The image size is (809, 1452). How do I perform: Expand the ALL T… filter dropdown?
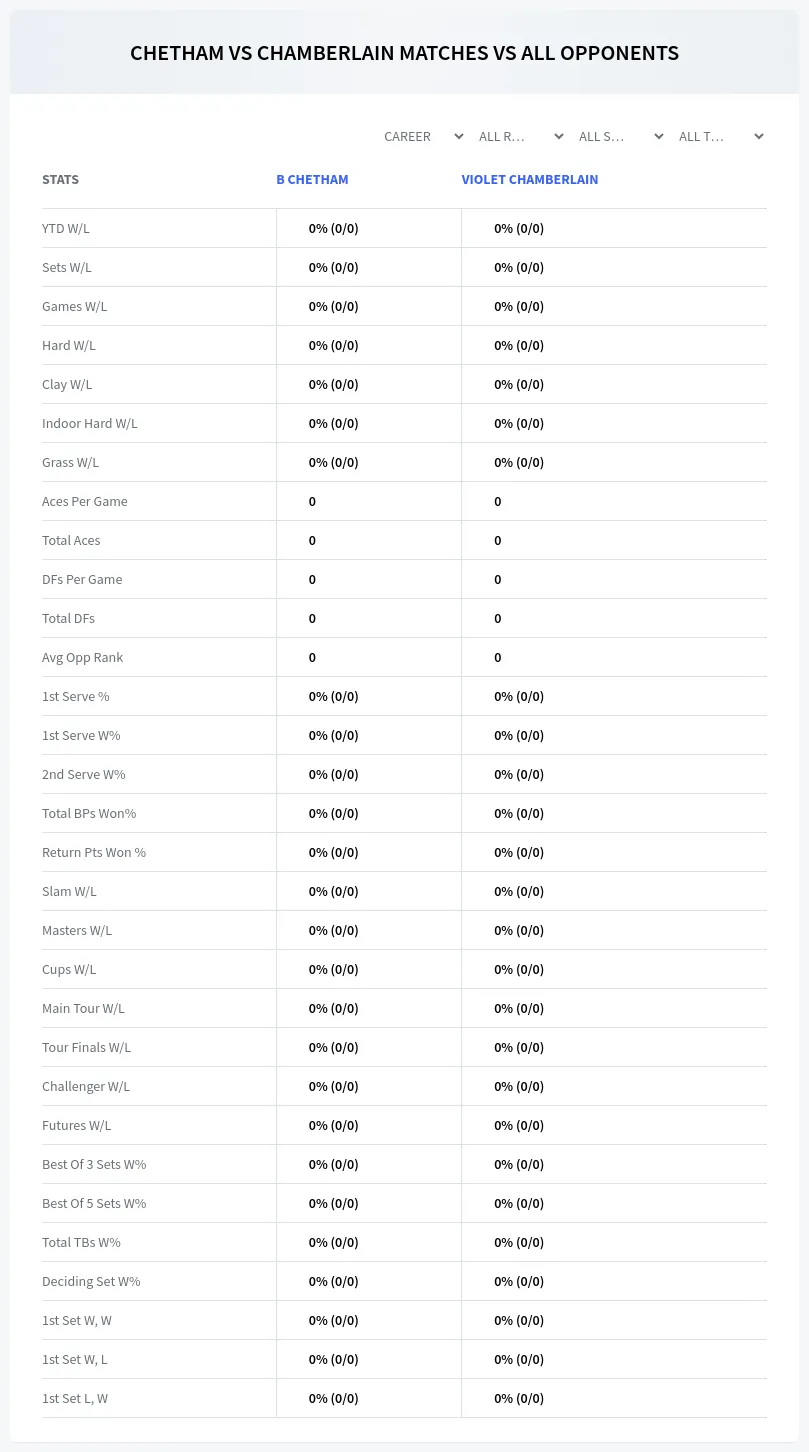click(720, 136)
